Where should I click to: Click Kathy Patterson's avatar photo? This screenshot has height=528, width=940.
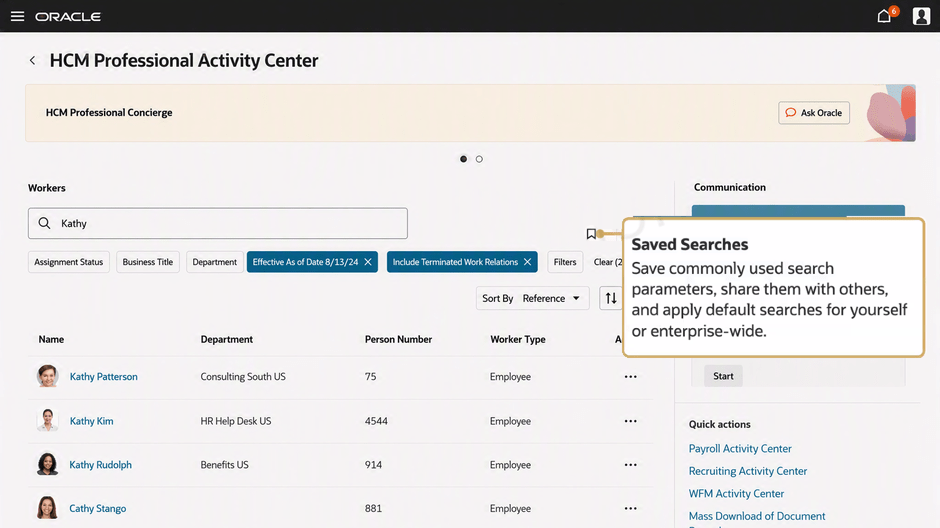click(x=47, y=376)
